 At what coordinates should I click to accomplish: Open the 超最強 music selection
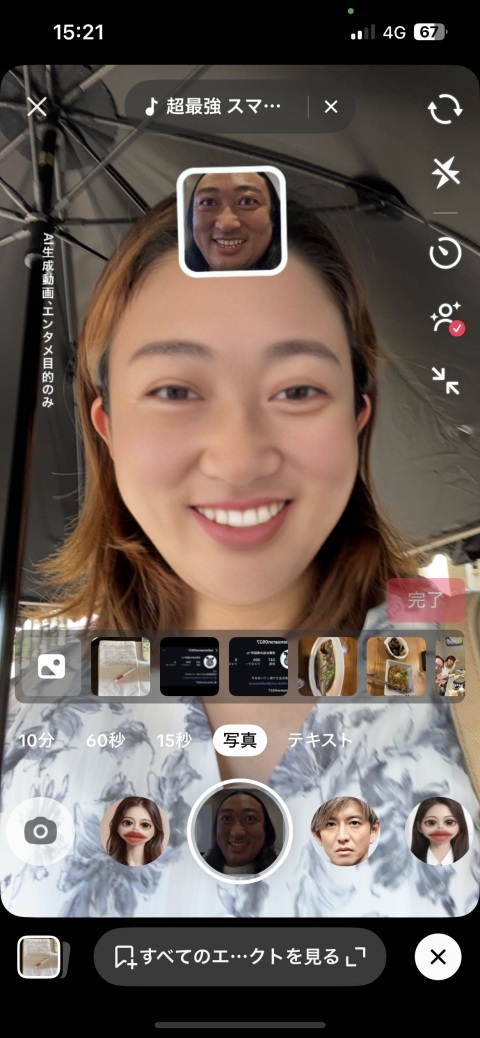[x=213, y=107]
